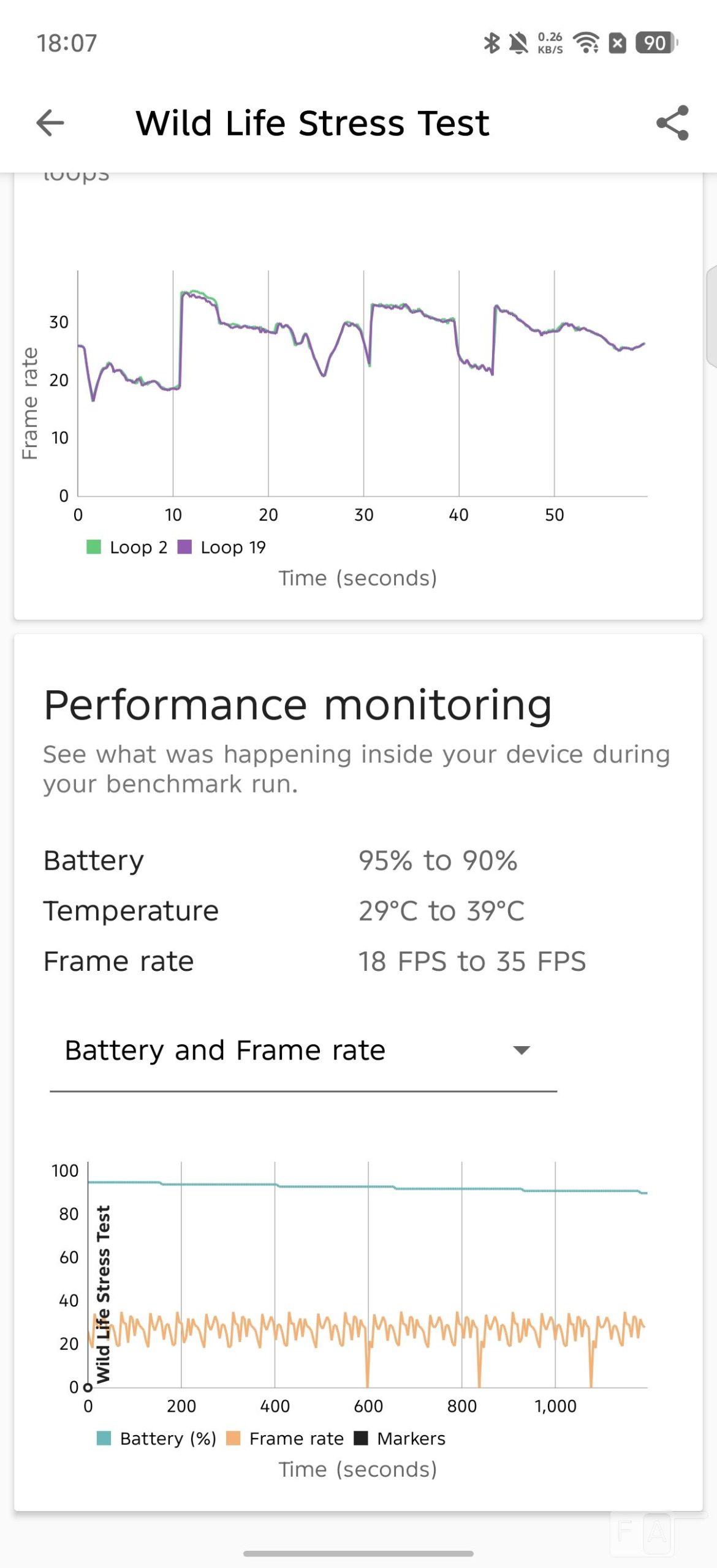717x1568 pixels.
Task: Click the dropdown arrow beside chart selector
Action: tap(521, 1050)
